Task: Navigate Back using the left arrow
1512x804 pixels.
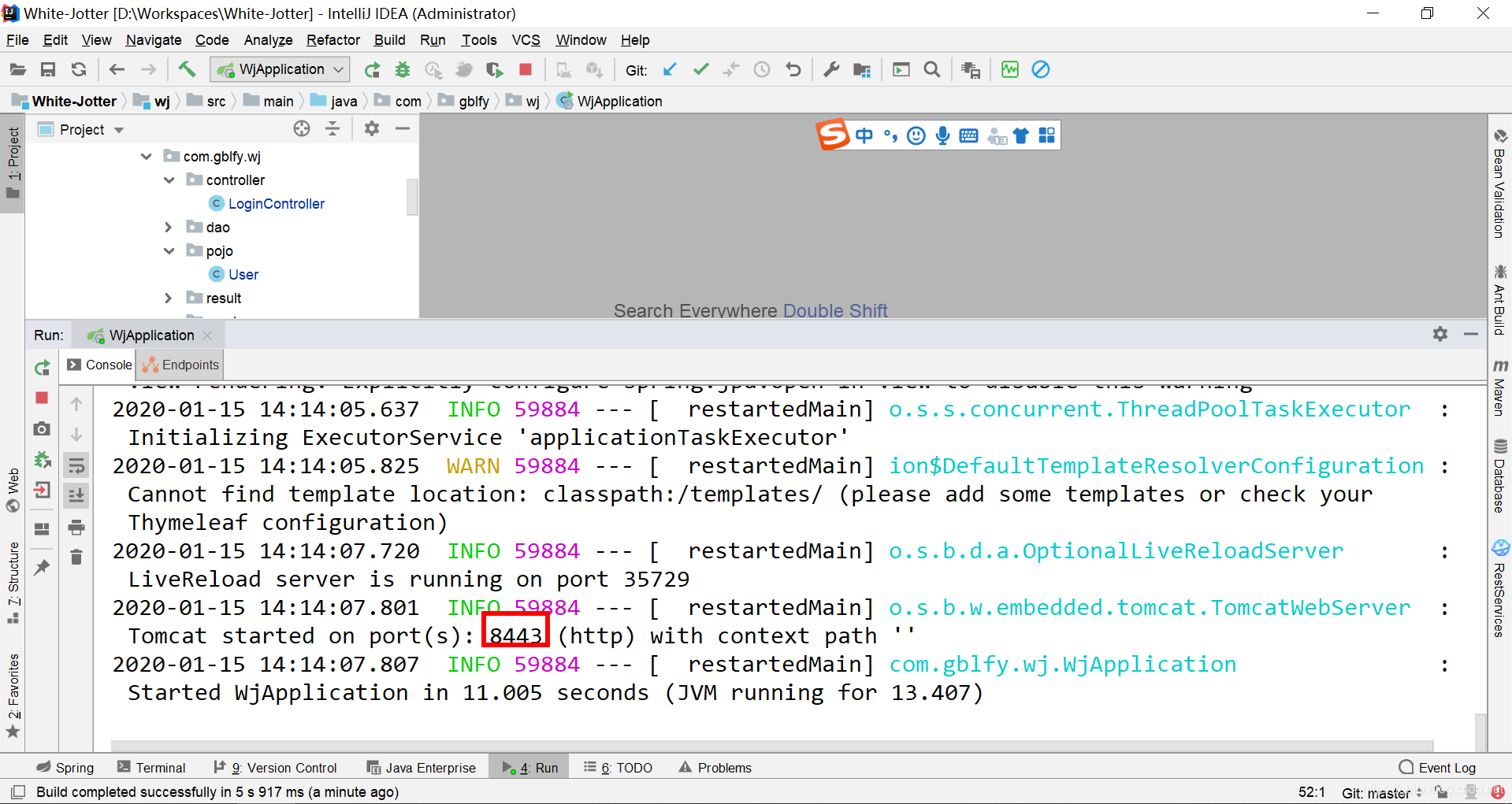Action: pyautogui.click(x=117, y=70)
